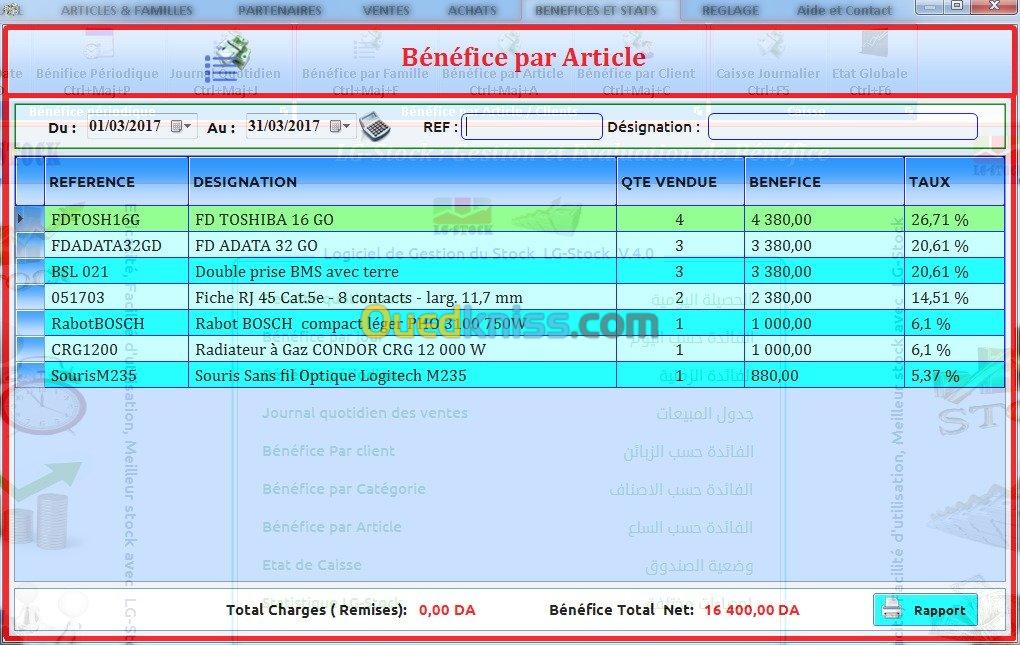Screen dimensions: 1020x645
Task: Click the designation 'Radiateur à Gaz CONDOR CRG 12 000 W'
Action: coord(403,349)
